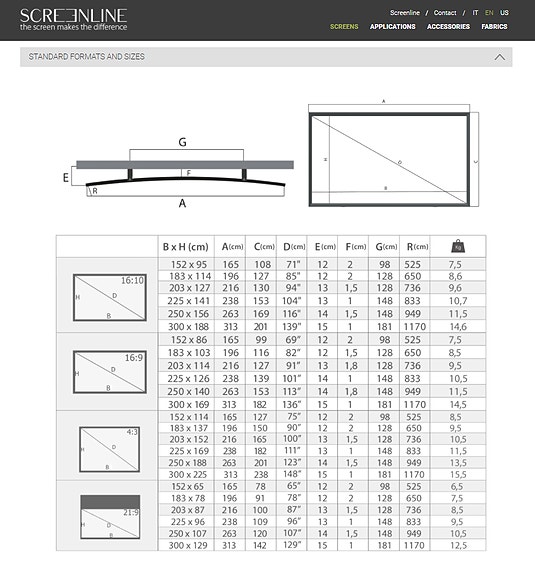Follow the Screenline link in top bar
This screenshot has width=535, height=575.
[404, 13]
